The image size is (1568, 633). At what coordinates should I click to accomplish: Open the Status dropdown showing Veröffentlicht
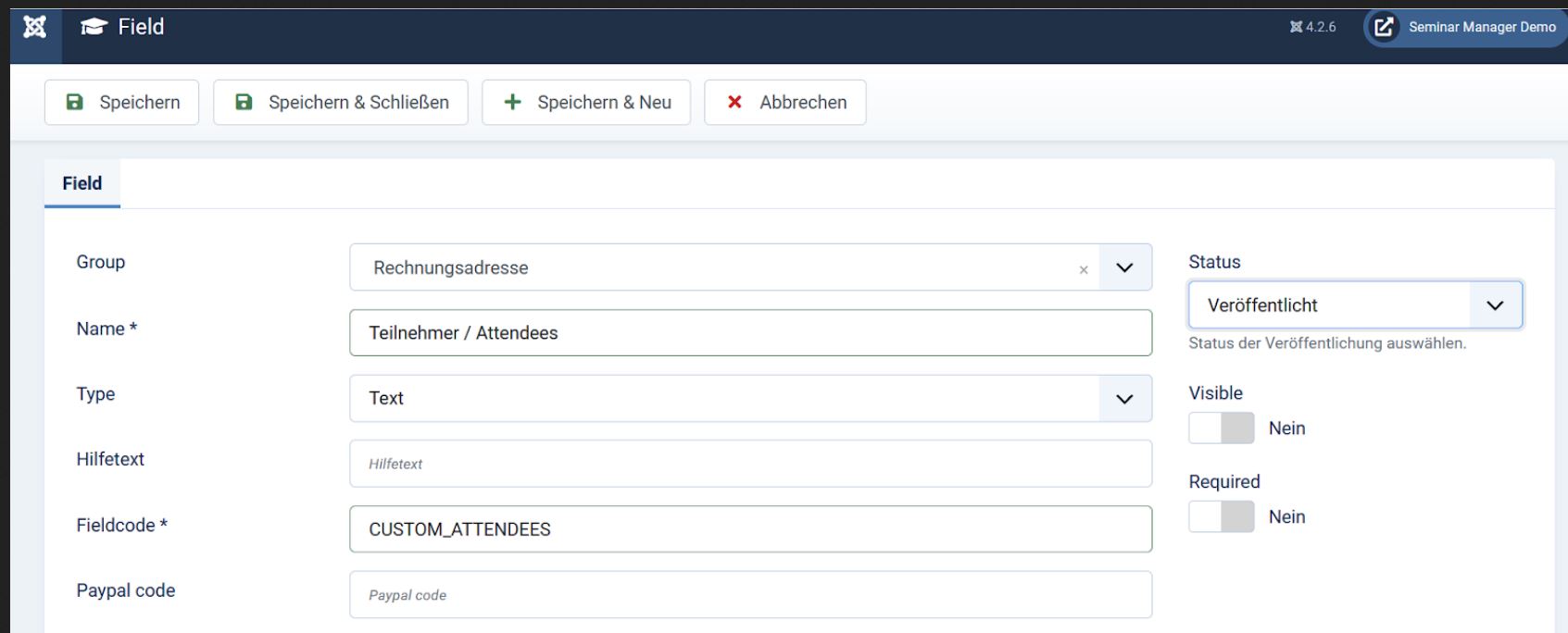point(1354,305)
